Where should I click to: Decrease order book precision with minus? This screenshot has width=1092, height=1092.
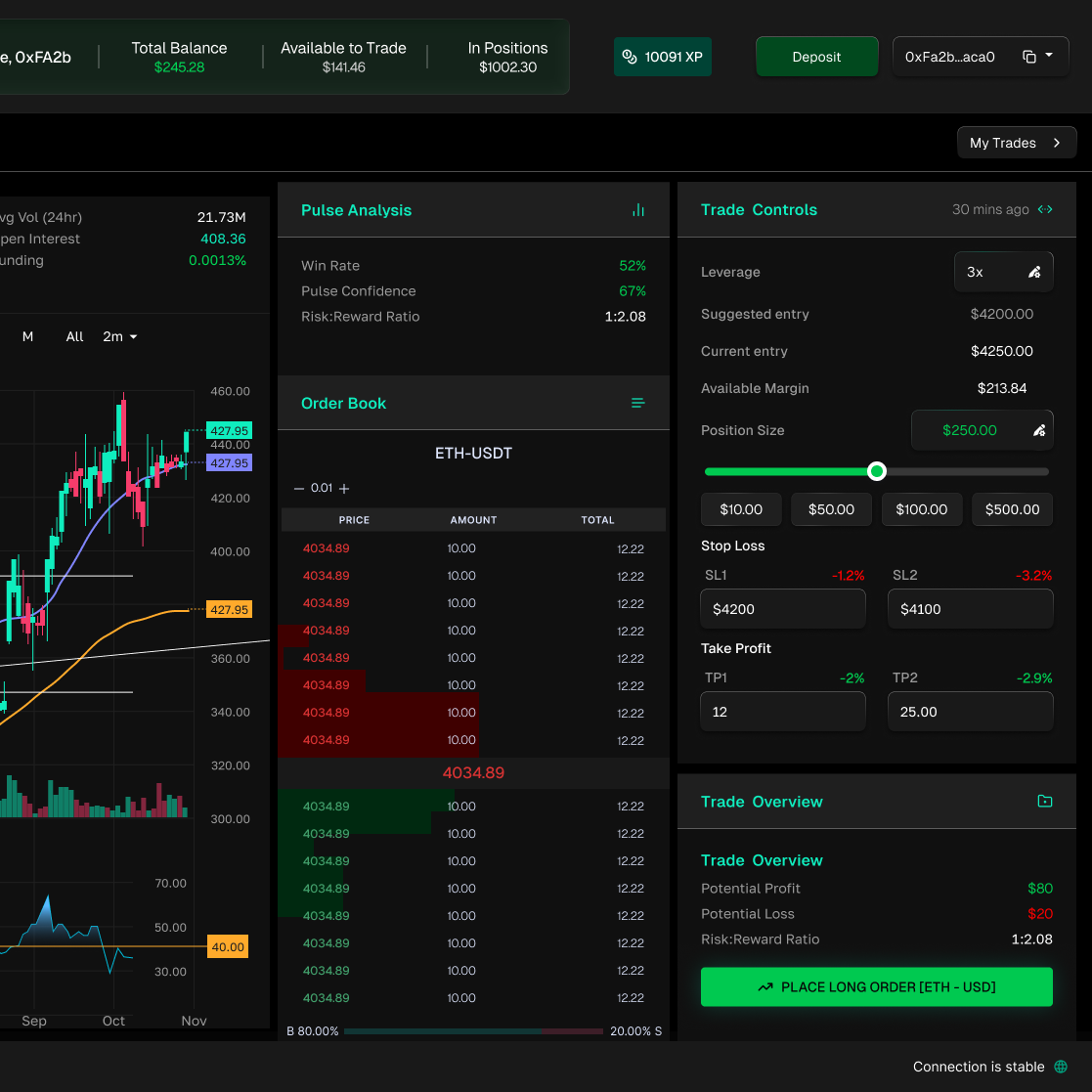299,489
